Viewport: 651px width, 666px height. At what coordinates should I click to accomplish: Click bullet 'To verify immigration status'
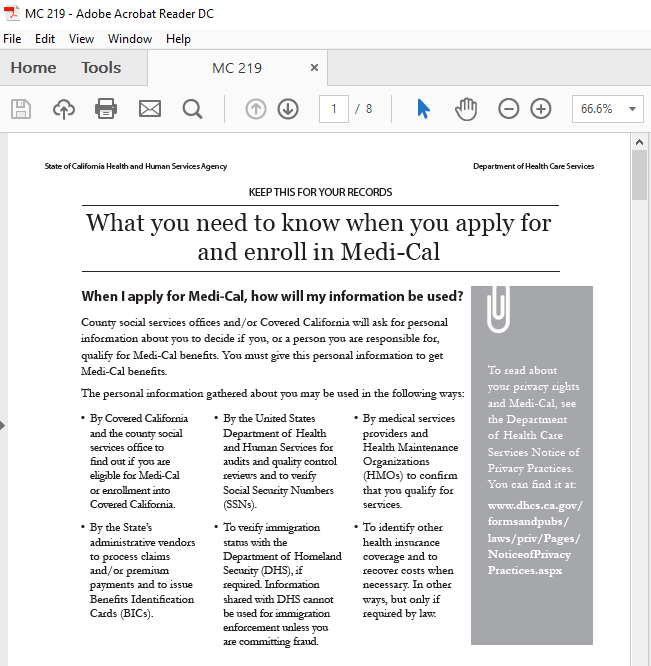tap(282, 584)
